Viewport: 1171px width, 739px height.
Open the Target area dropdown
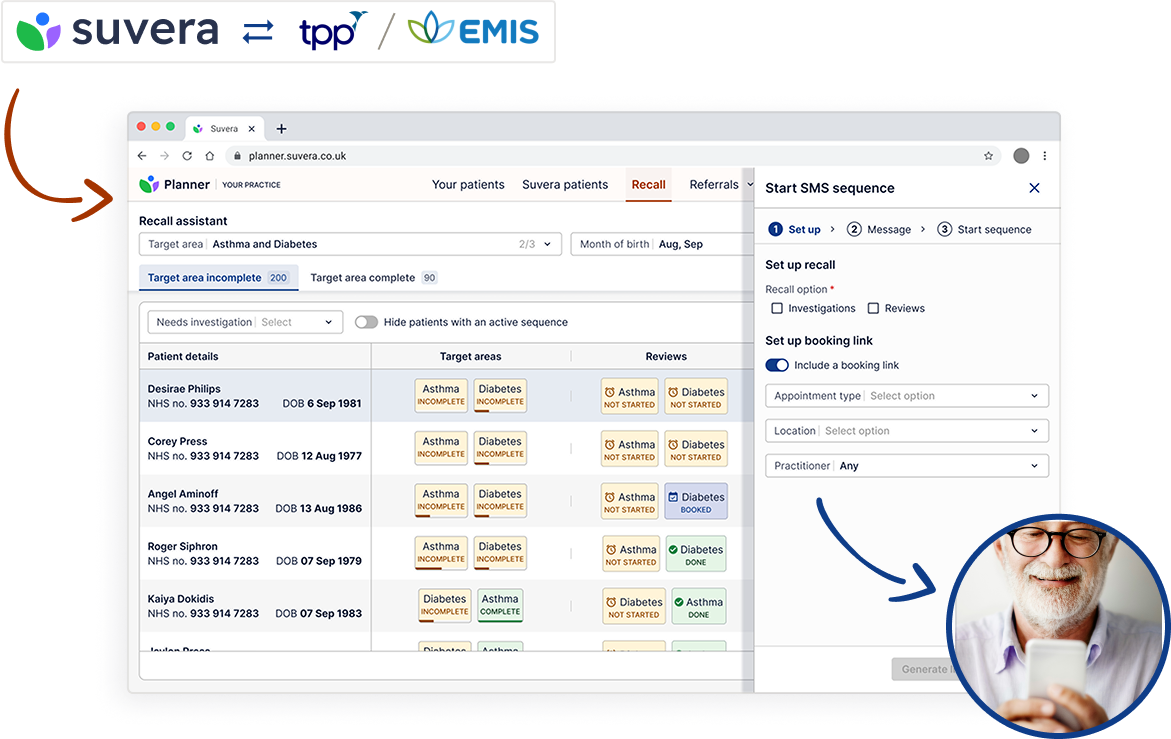click(x=350, y=244)
